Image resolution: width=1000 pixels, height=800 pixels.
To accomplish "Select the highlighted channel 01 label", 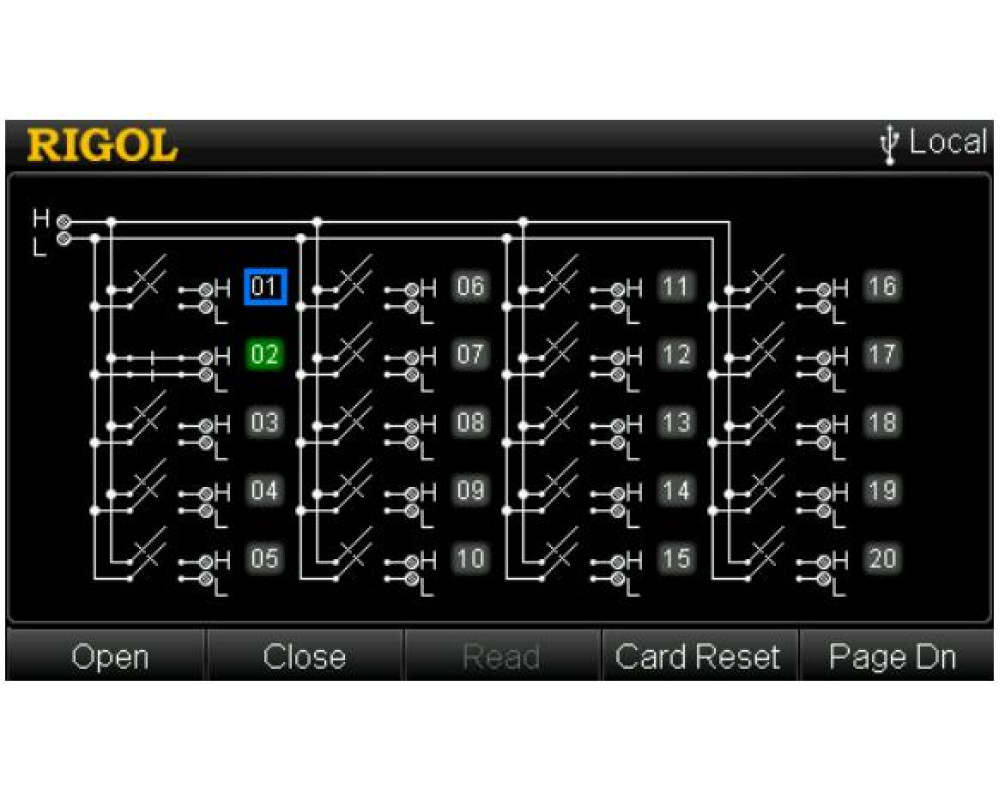I will pyautogui.click(x=265, y=287).
